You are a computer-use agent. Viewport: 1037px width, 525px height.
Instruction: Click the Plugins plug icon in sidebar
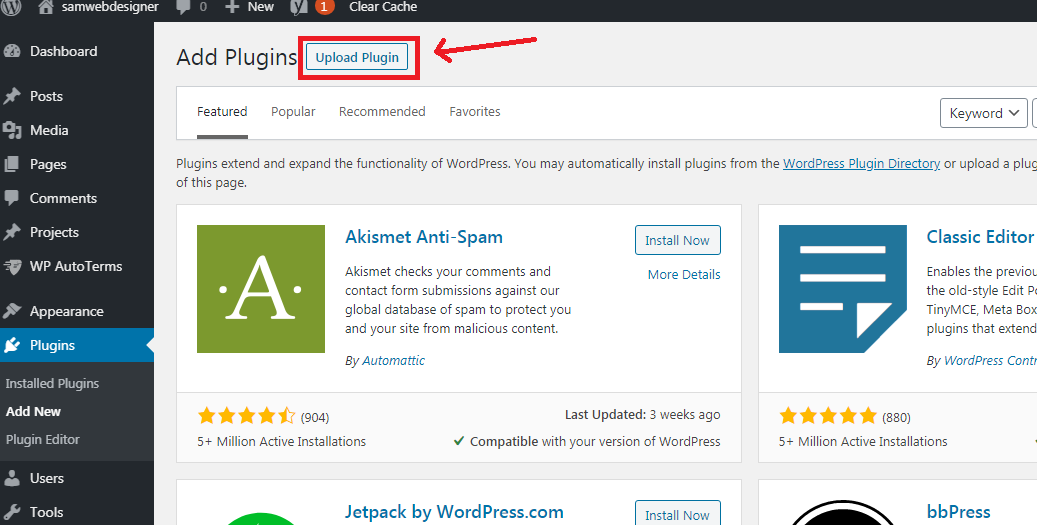11,345
